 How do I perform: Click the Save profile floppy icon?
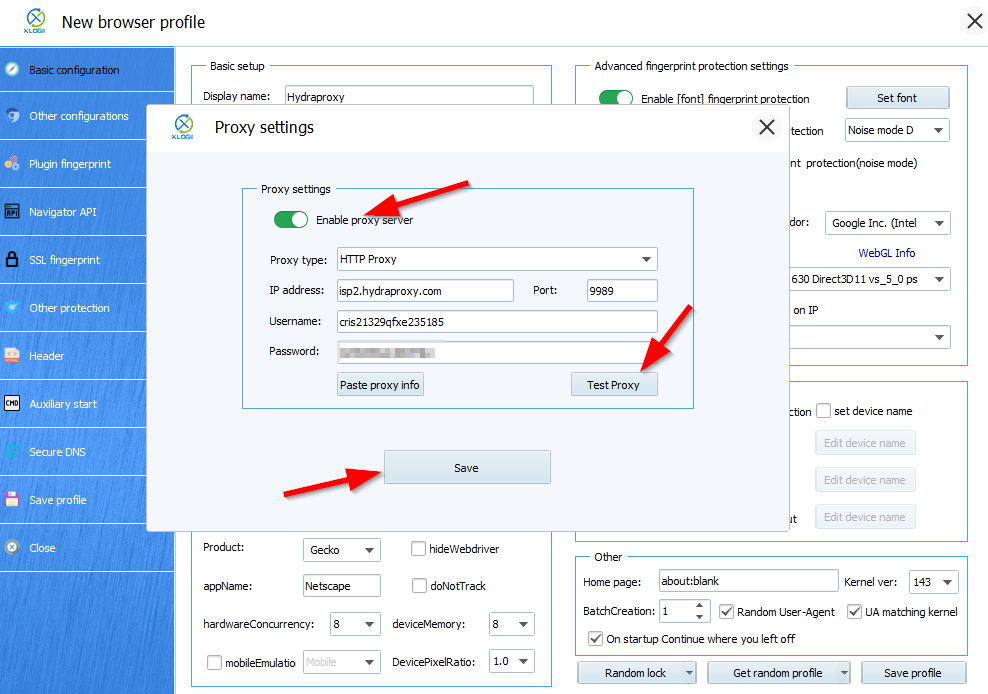tap(12, 500)
